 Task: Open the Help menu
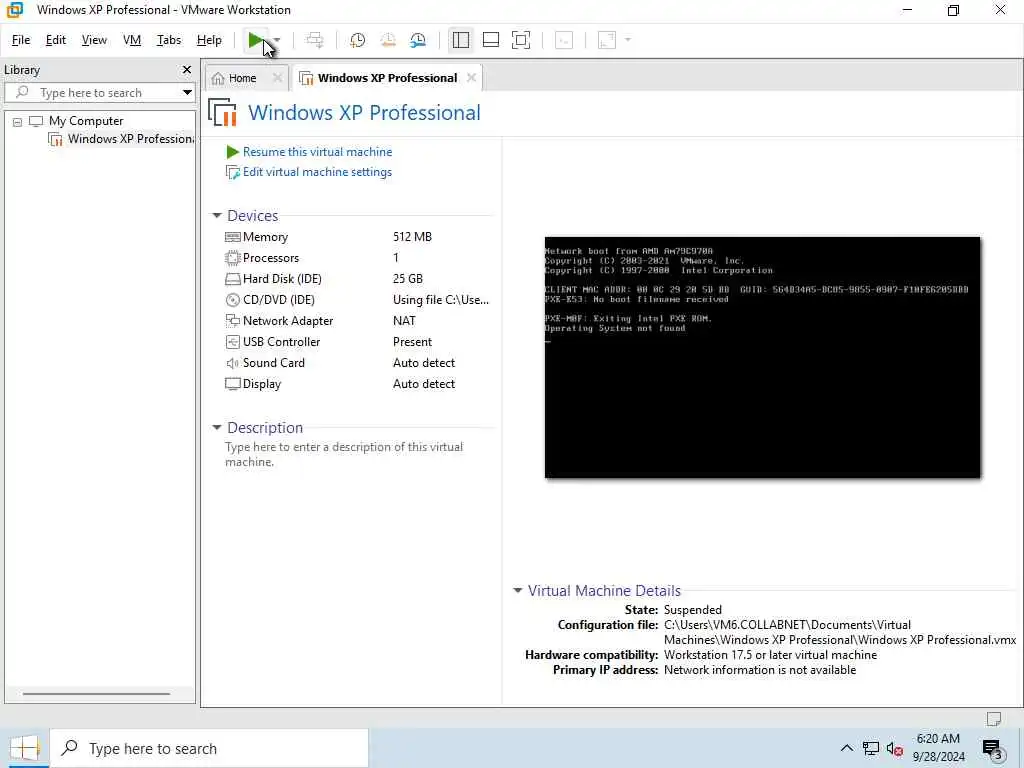[x=209, y=40]
